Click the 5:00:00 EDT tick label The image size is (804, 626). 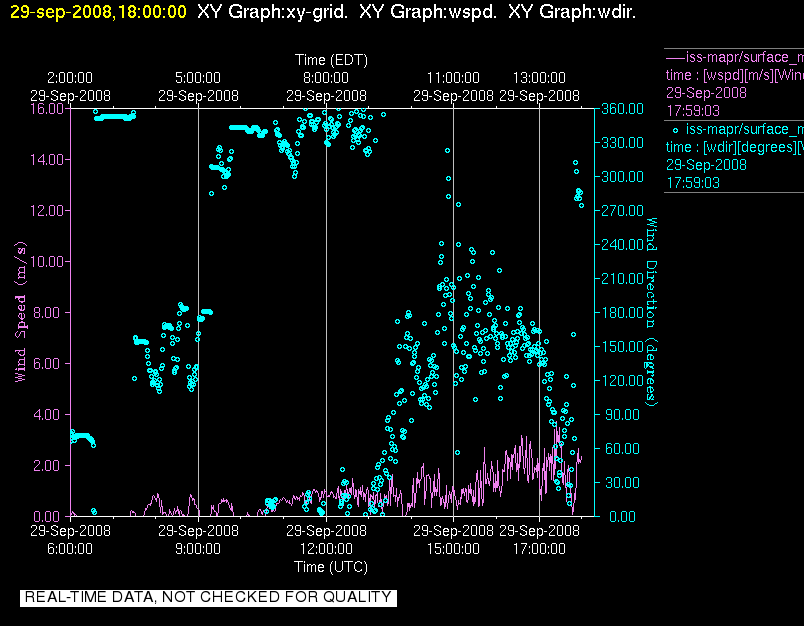coord(198,78)
